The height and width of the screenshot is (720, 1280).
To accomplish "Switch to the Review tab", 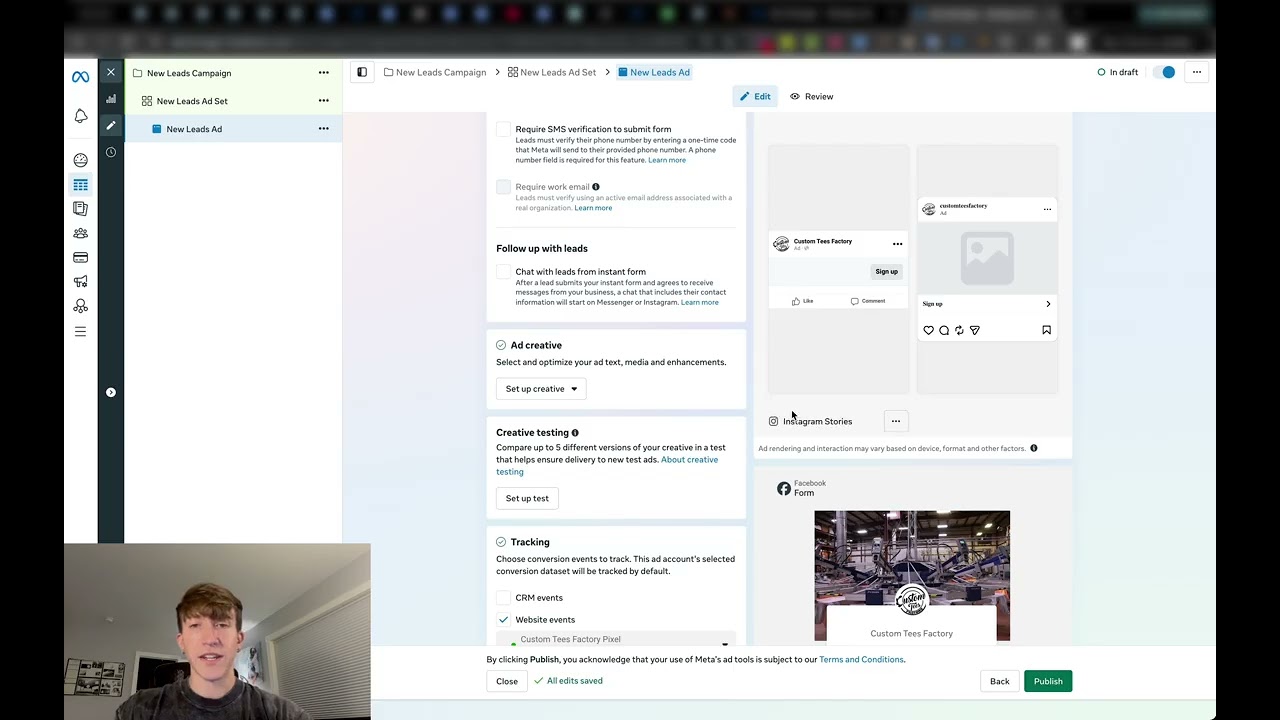I will point(811,97).
